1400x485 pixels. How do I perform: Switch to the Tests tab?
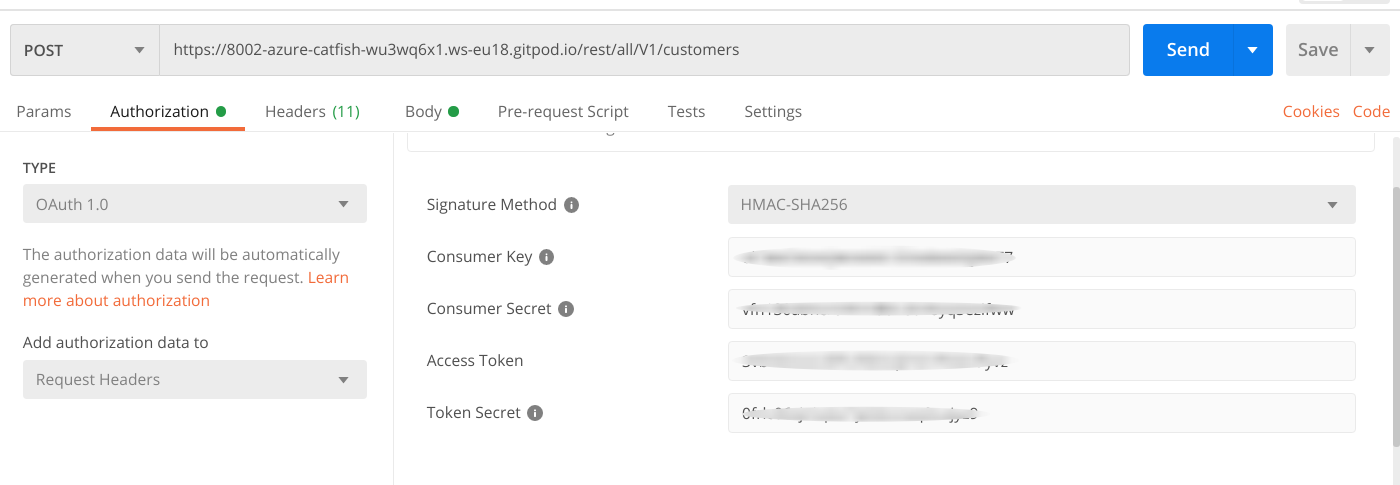(x=686, y=112)
